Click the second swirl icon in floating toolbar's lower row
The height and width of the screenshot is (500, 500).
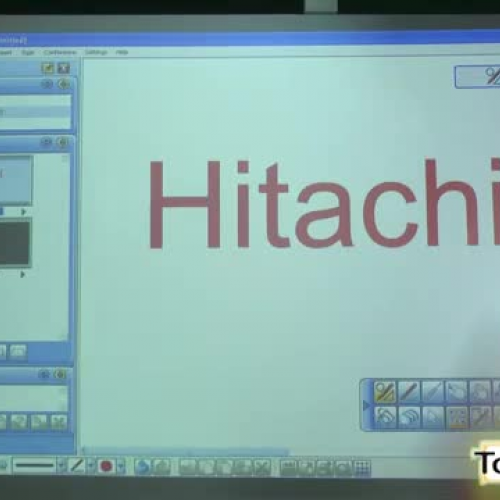point(409,417)
